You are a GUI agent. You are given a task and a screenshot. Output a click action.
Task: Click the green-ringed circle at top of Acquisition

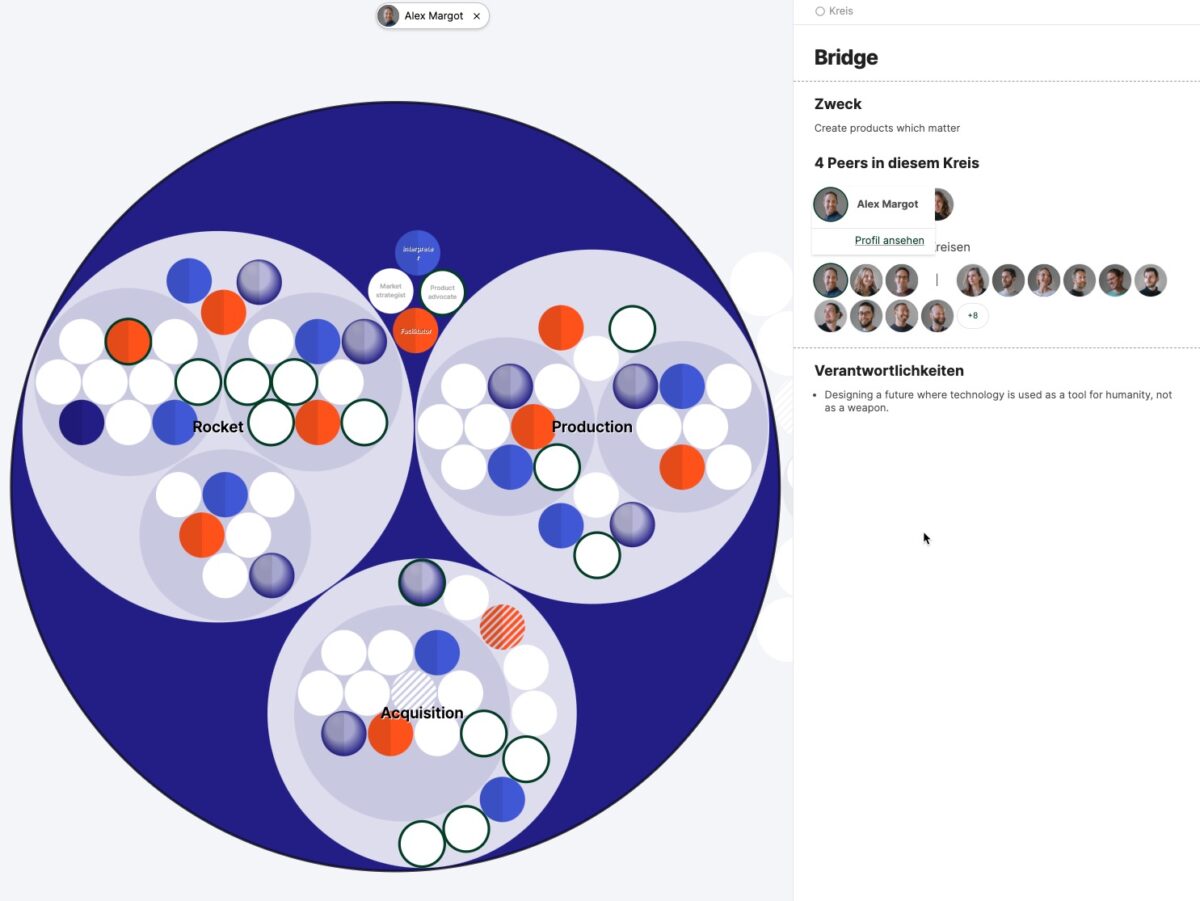coord(421,585)
